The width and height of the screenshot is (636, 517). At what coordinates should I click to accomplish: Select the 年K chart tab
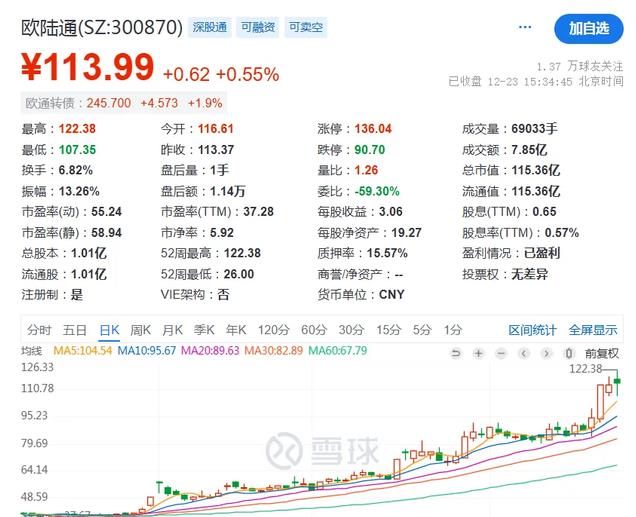[x=236, y=330]
